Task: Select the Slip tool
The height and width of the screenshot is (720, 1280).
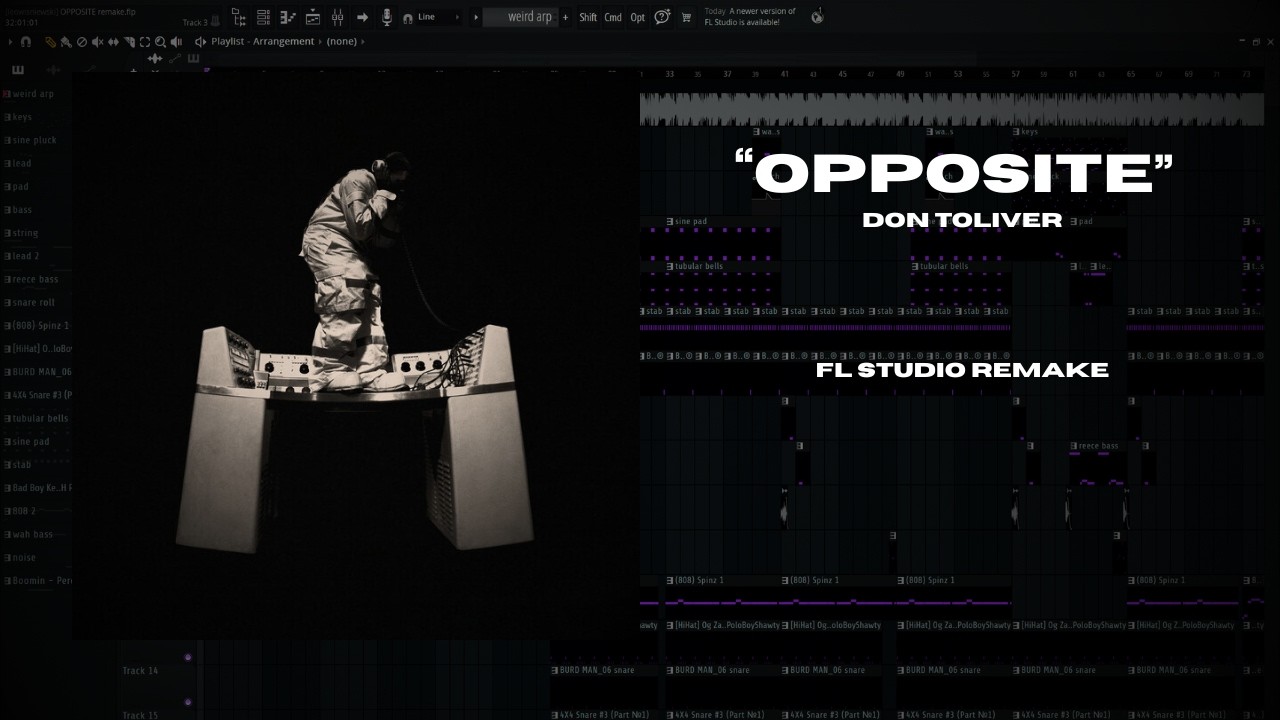Action: [x=113, y=42]
